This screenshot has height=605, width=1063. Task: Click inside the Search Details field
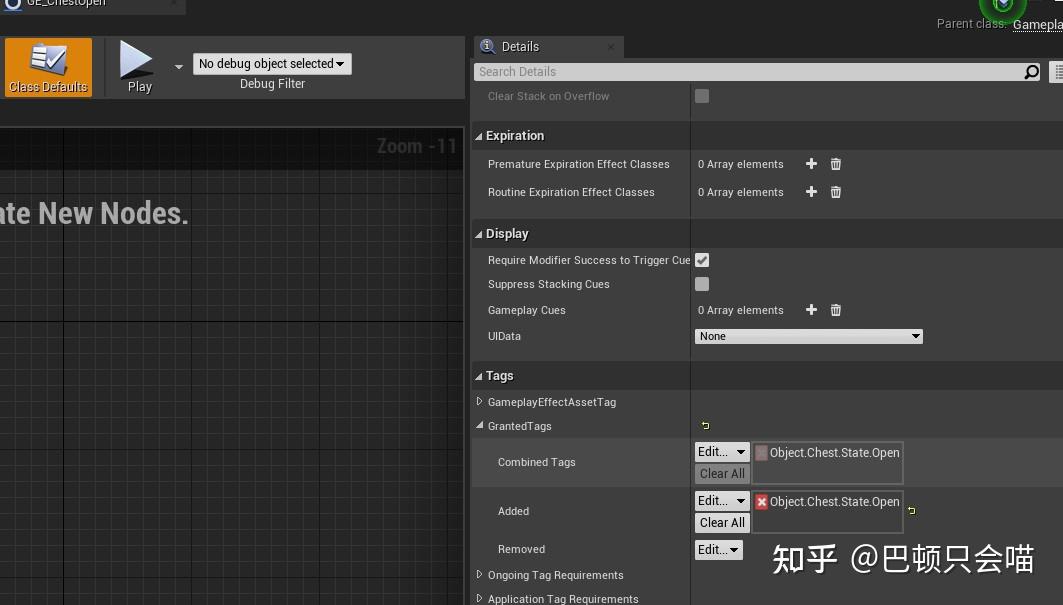point(750,71)
